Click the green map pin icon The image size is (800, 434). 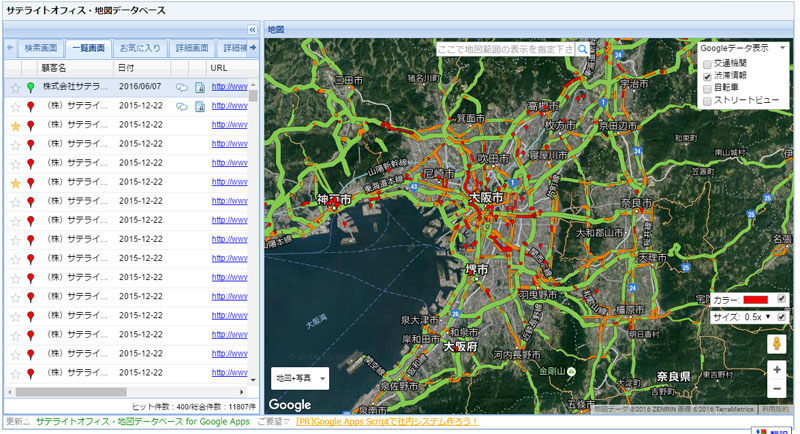pyautogui.click(x=31, y=87)
